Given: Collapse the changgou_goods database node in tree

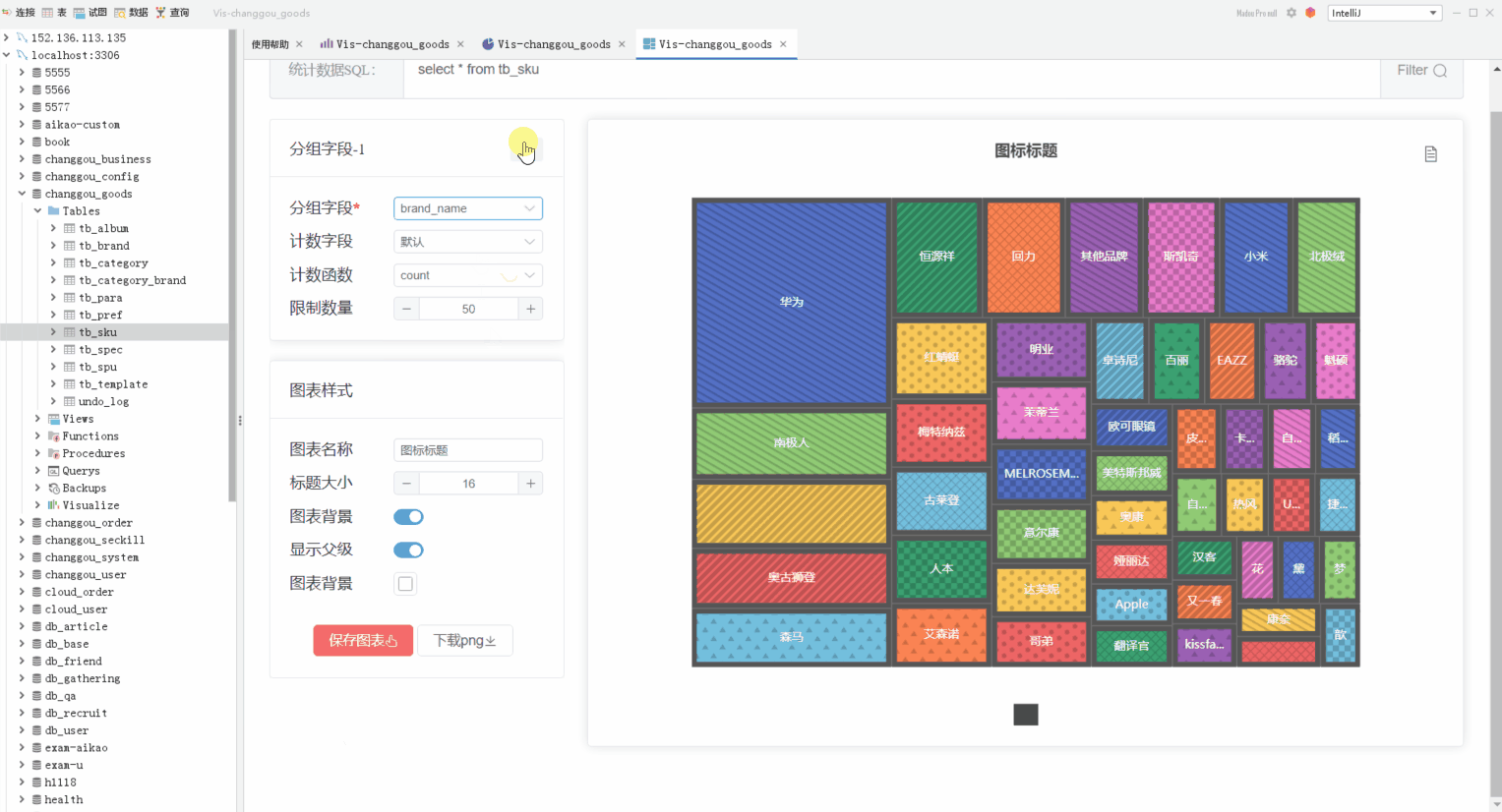Looking at the screenshot, I should point(22,194).
